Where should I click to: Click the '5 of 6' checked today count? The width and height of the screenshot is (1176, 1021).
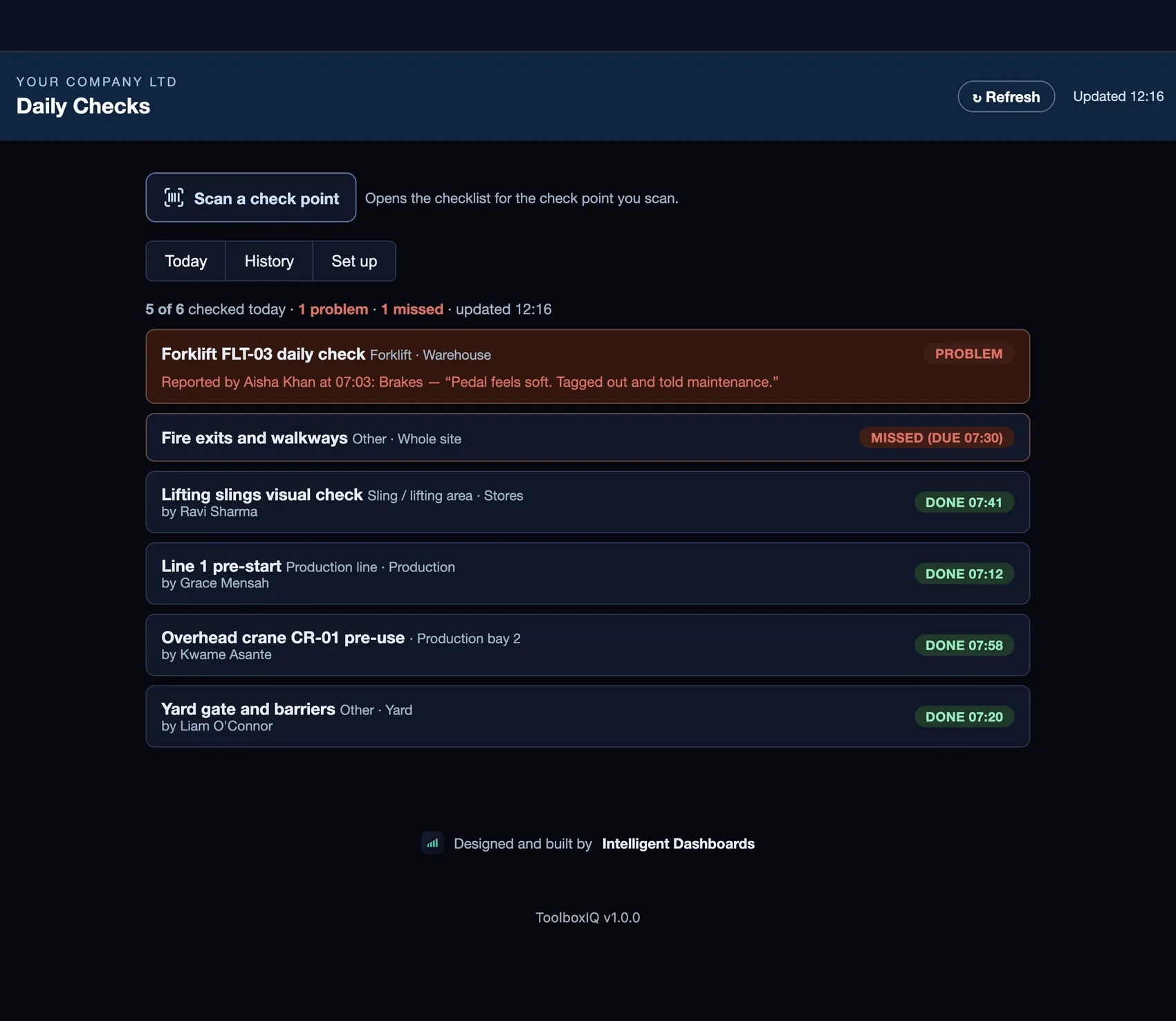coord(165,309)
